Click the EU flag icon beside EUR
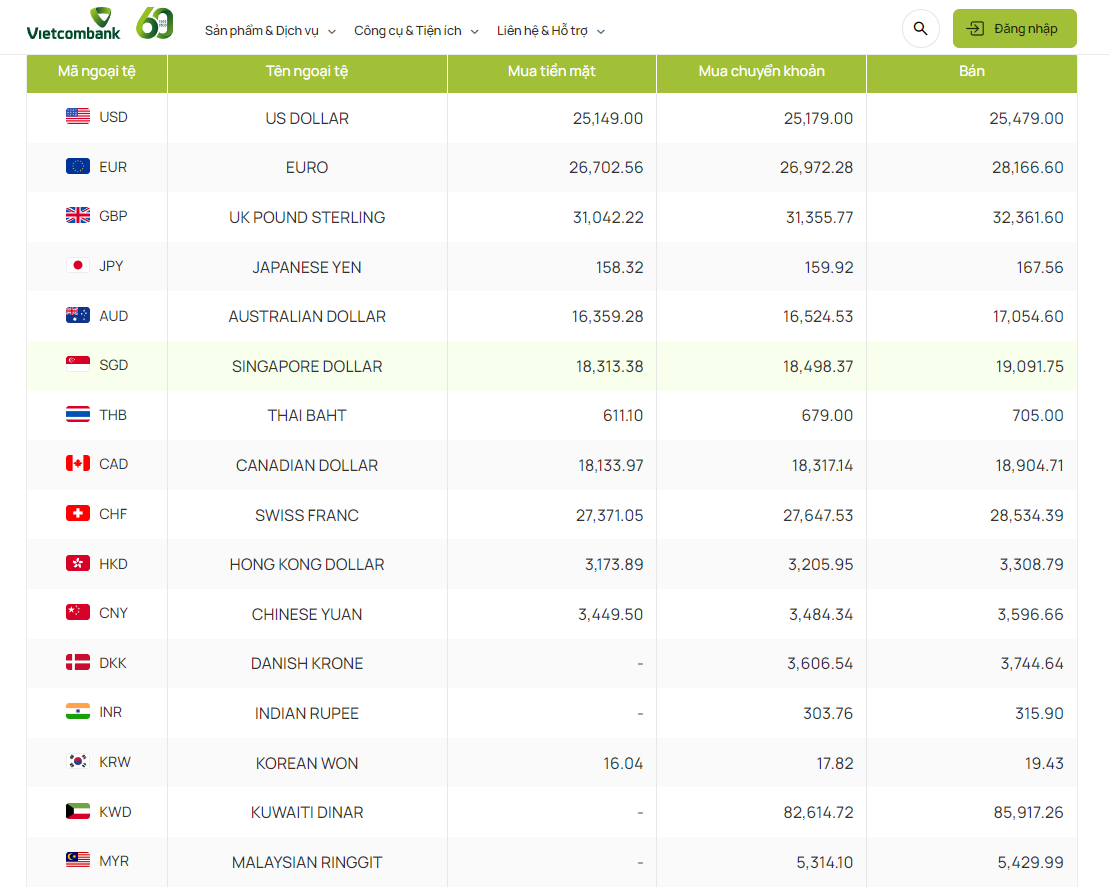This screenshot has height=887, width=1109. (78, 166)
